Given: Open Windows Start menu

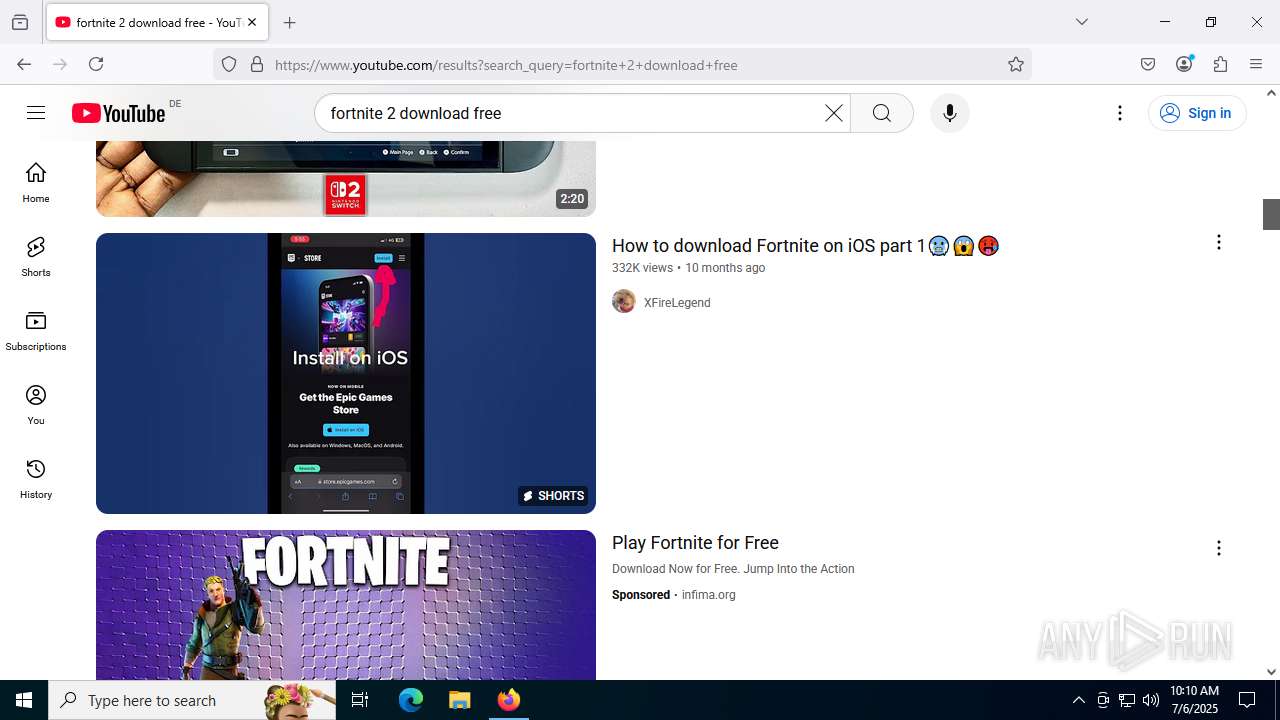Looking at the screenshot, I should (24, 700).
